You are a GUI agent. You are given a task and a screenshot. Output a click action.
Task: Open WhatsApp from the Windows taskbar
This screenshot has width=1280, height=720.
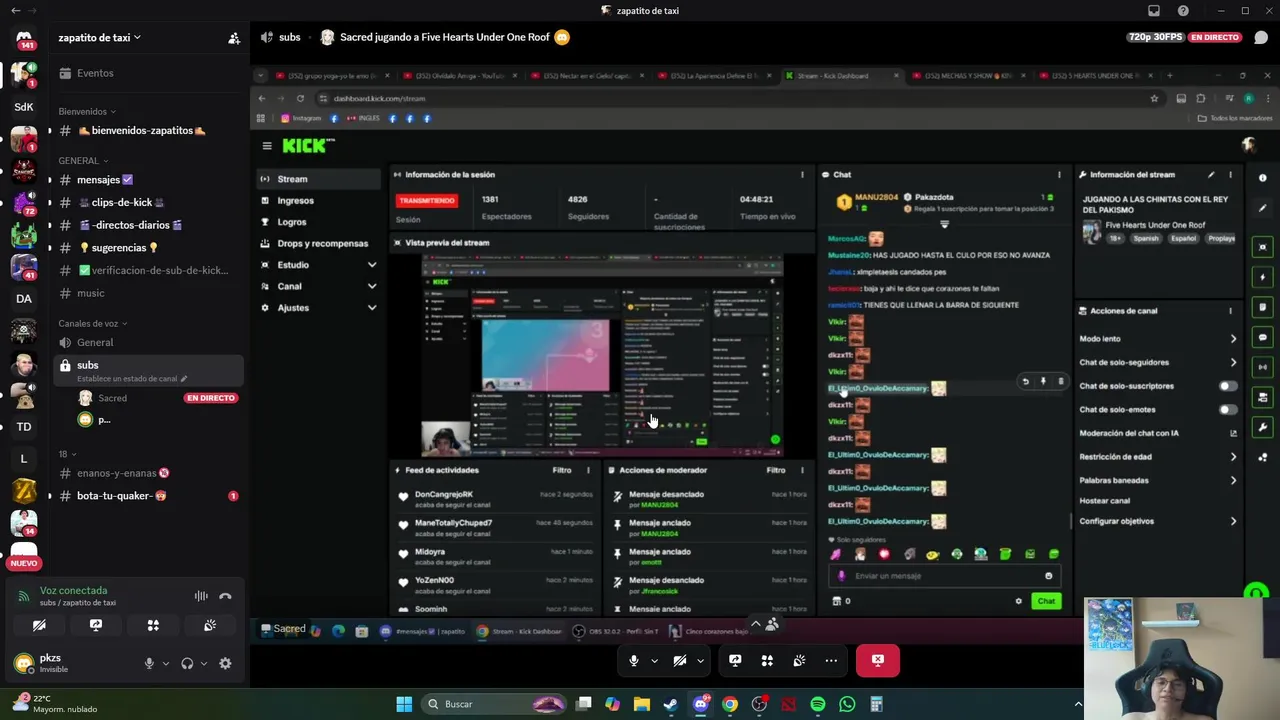coord(847,704)
